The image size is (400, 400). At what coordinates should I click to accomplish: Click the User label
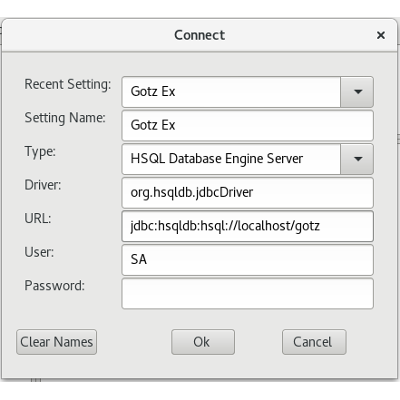click(x=39, y=252)
